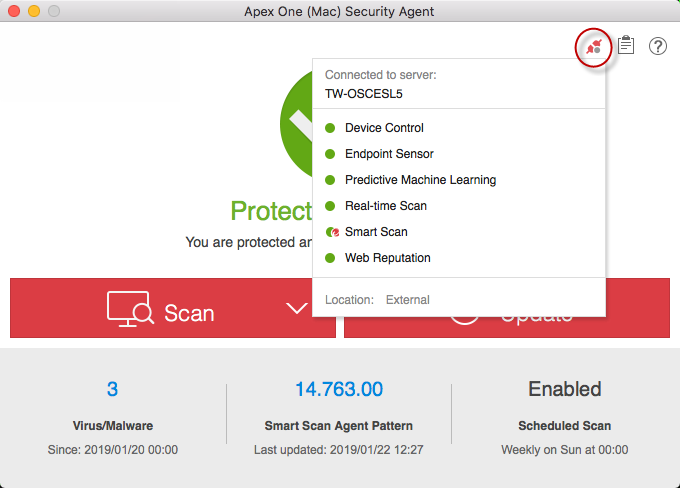Click the Scheduled Scan Enabled status

(x=565, y=389)
